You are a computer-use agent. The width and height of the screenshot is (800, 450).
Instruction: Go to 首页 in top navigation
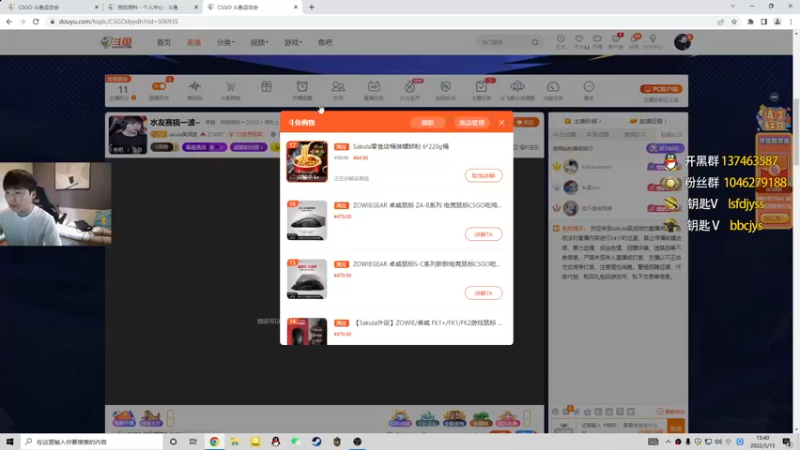tap(164, 42)
